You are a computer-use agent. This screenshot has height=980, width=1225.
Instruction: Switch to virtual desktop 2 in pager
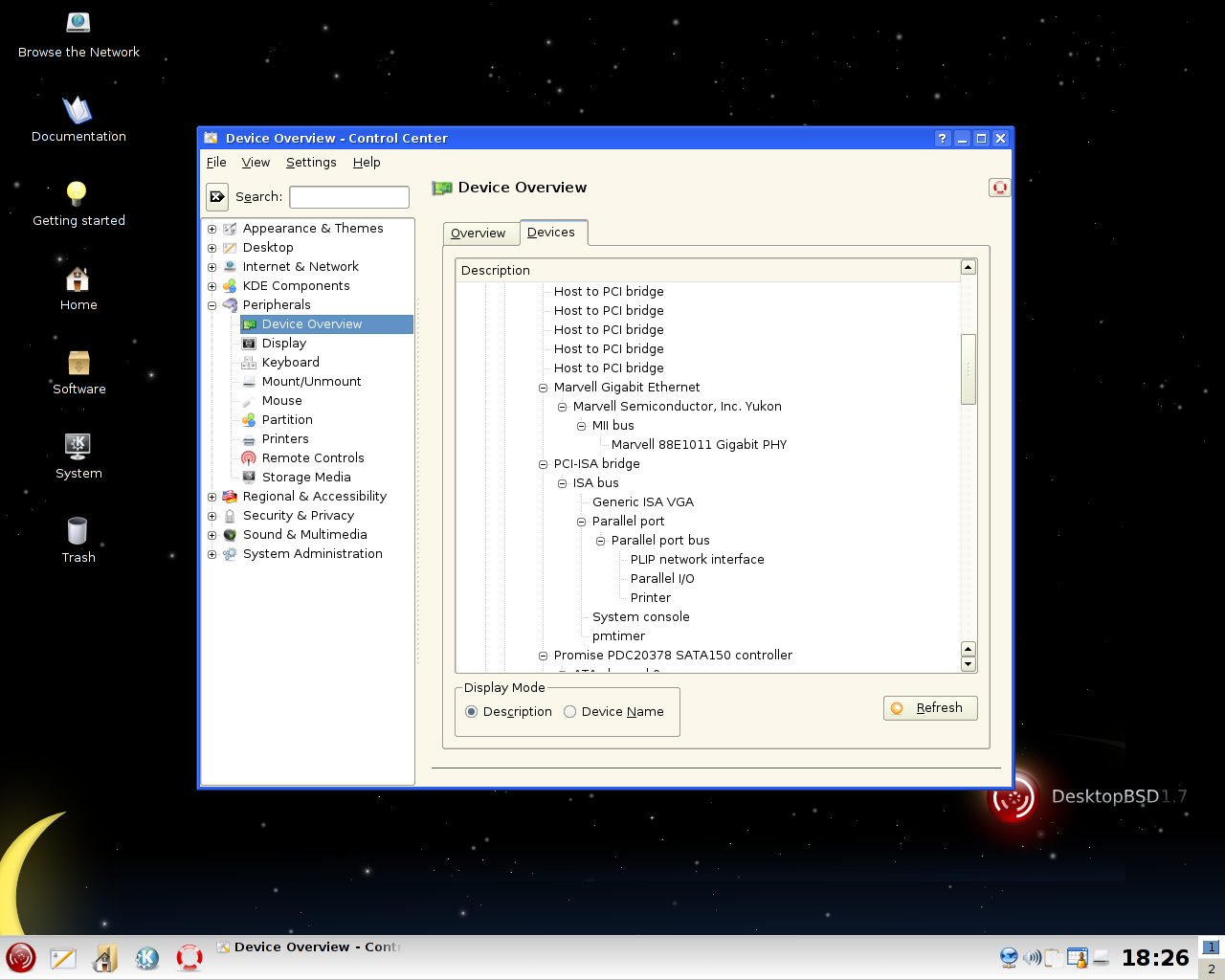tap(1211, 969)
